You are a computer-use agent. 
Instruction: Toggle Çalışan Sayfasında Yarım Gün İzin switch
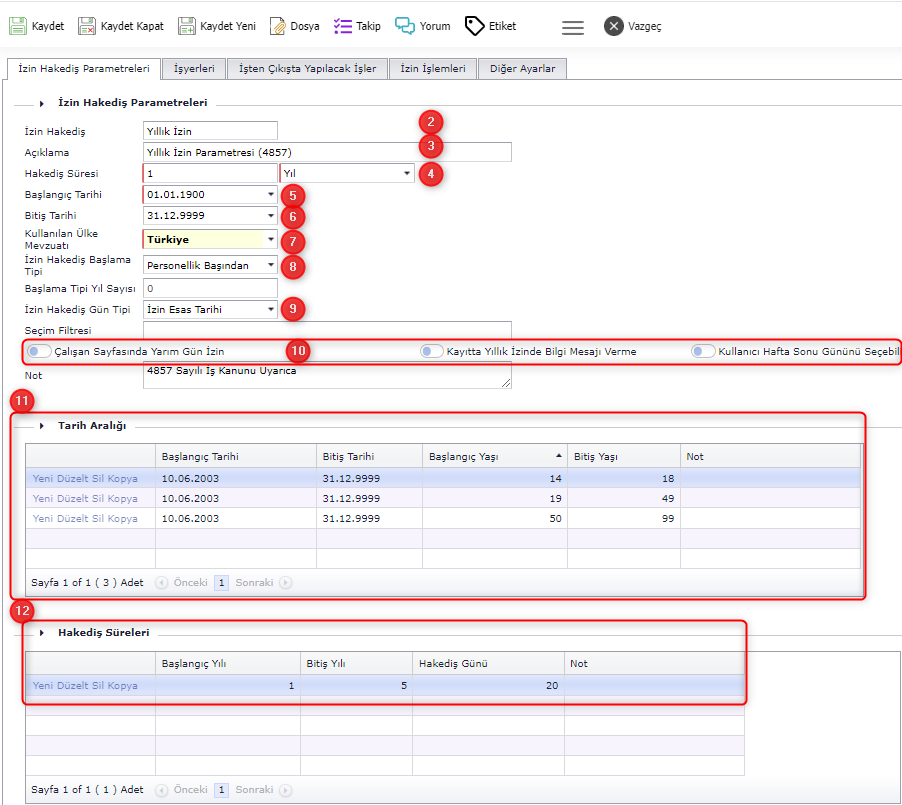pos(39,351)
